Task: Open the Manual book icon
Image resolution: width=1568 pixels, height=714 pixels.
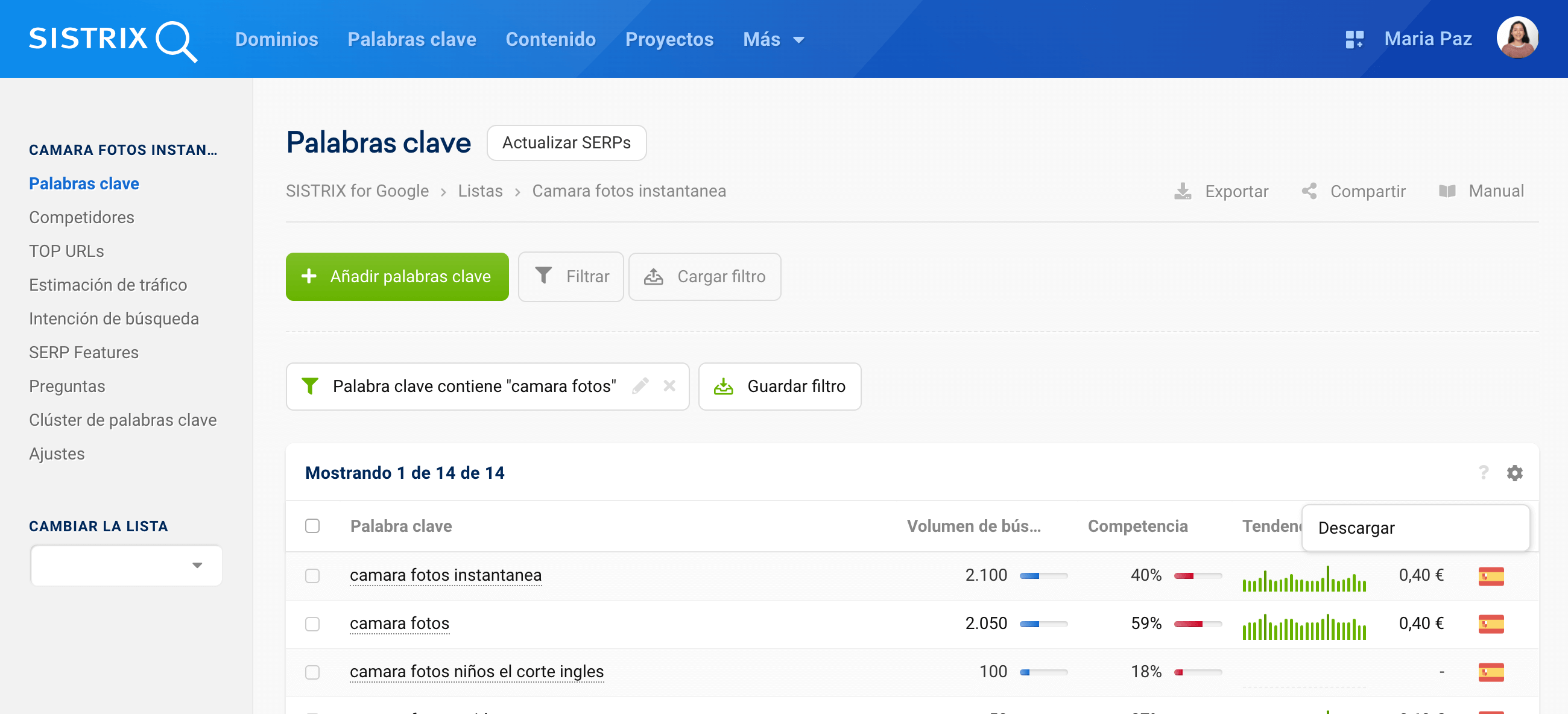Action: coord(1447,191)
